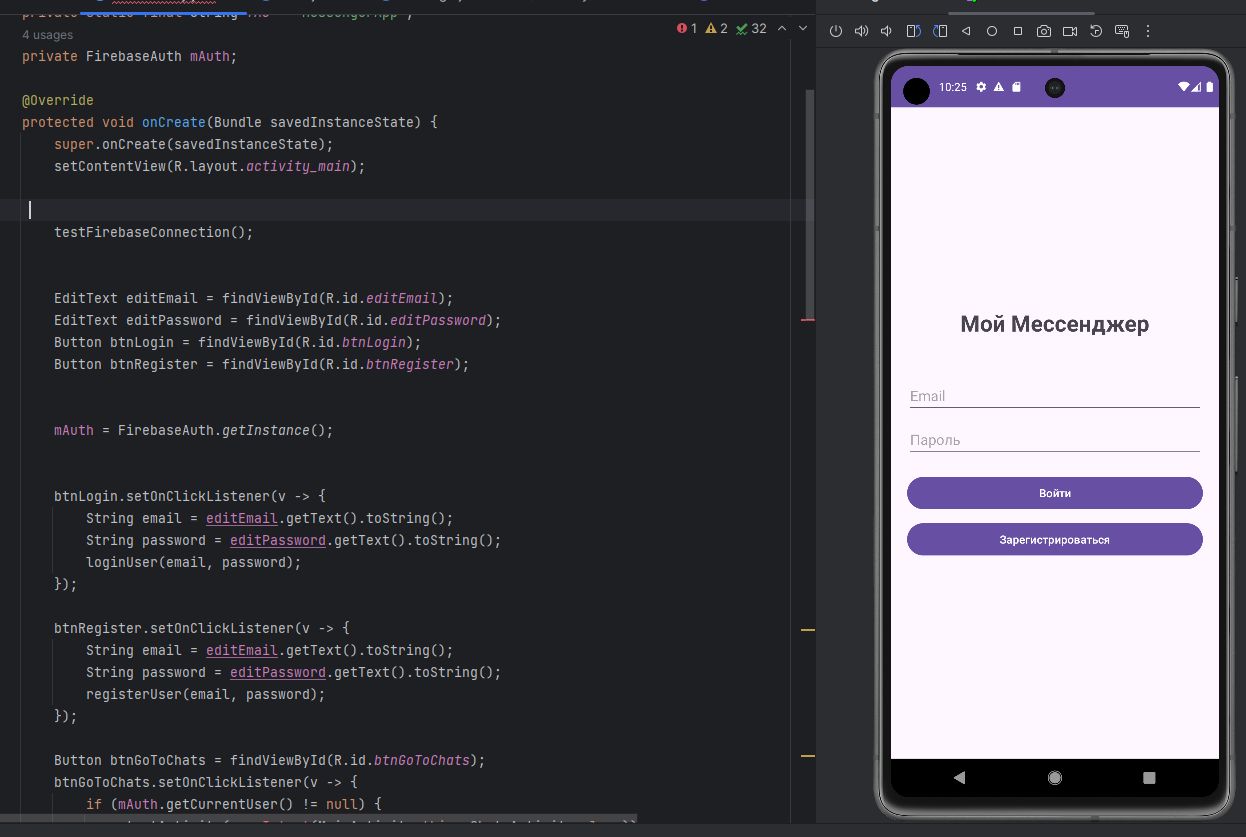Click the phone's settings gear status icon
Image resolution: width=1246 pixels, height=837 pixels.
click(981, 87)
